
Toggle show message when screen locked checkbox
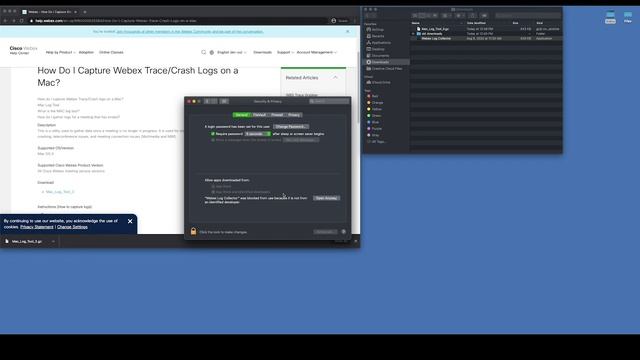213,140
